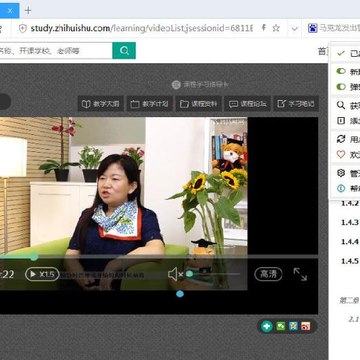The height and width of the screenshot is (360, 360).
Task: Open lesson 1.4.5 in chapter list
Action: click(x=350, y=261)
